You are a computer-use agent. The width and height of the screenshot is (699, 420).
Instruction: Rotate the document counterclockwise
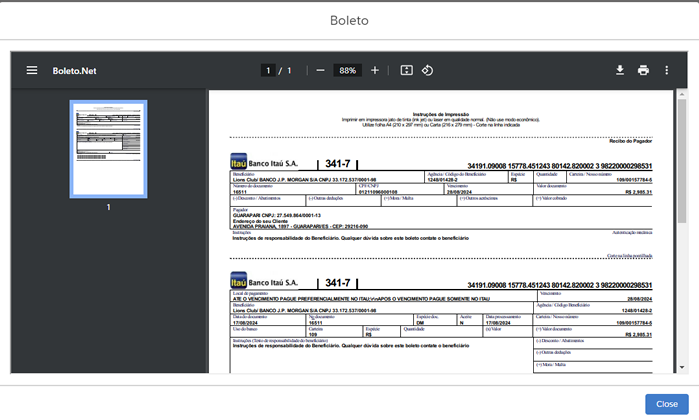(427, 71)
